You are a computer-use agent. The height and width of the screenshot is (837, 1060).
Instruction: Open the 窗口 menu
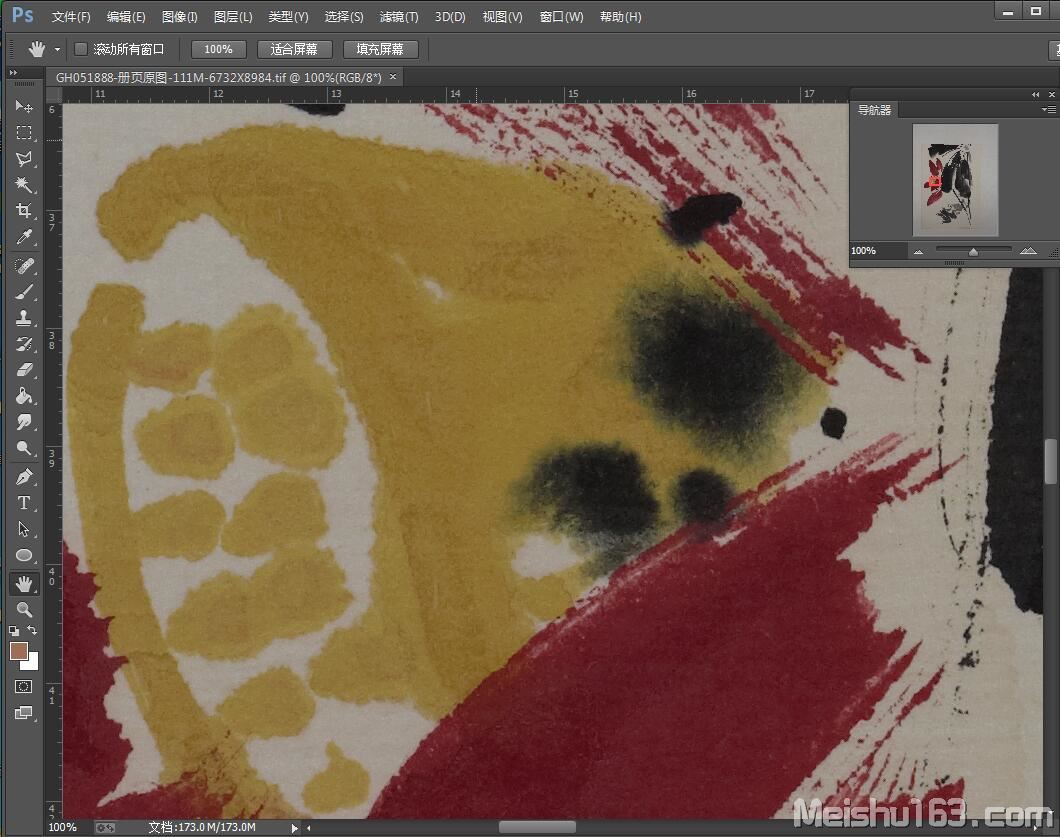tap(561, 17)
